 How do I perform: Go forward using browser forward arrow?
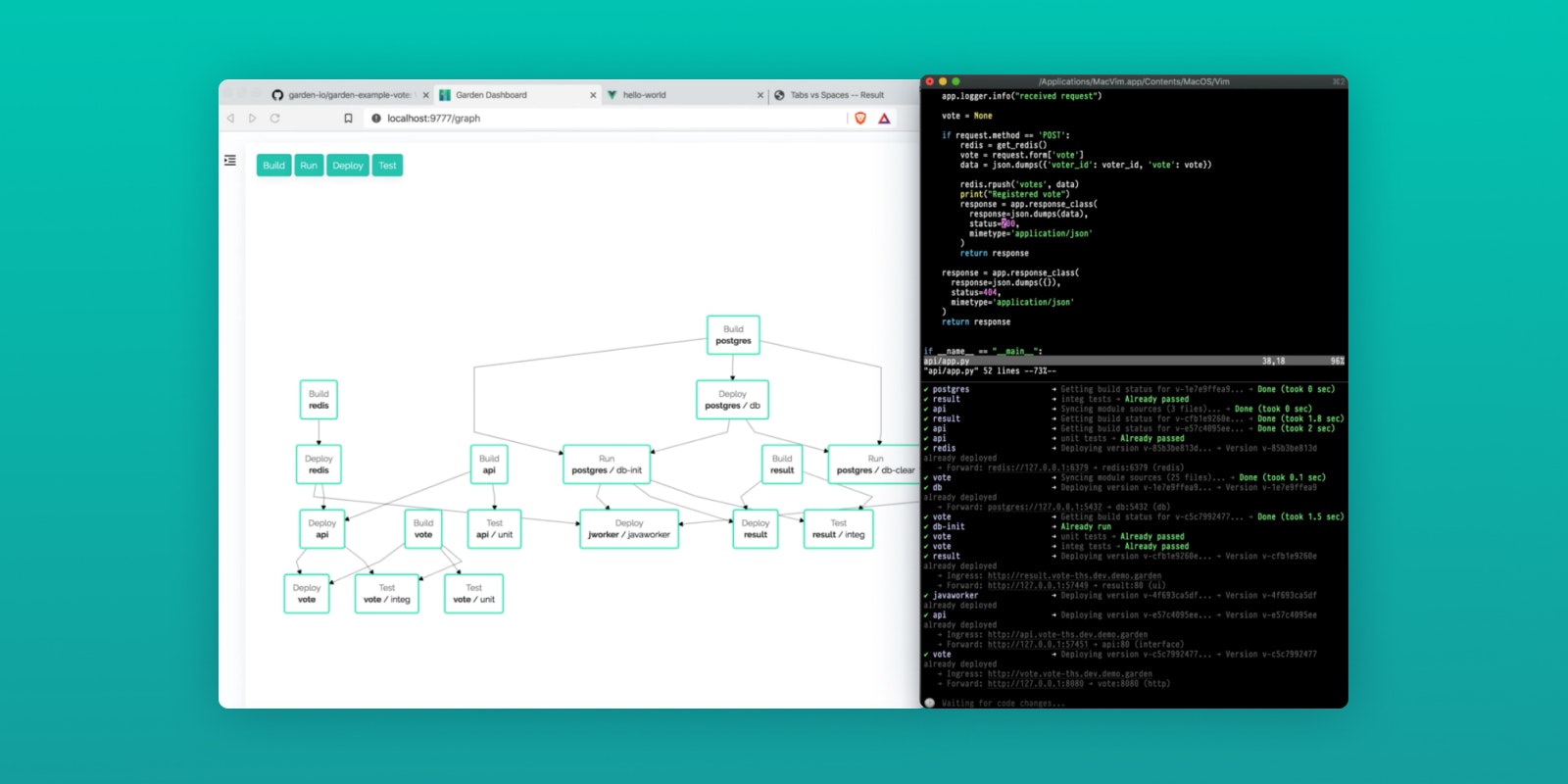click(252, 119)
